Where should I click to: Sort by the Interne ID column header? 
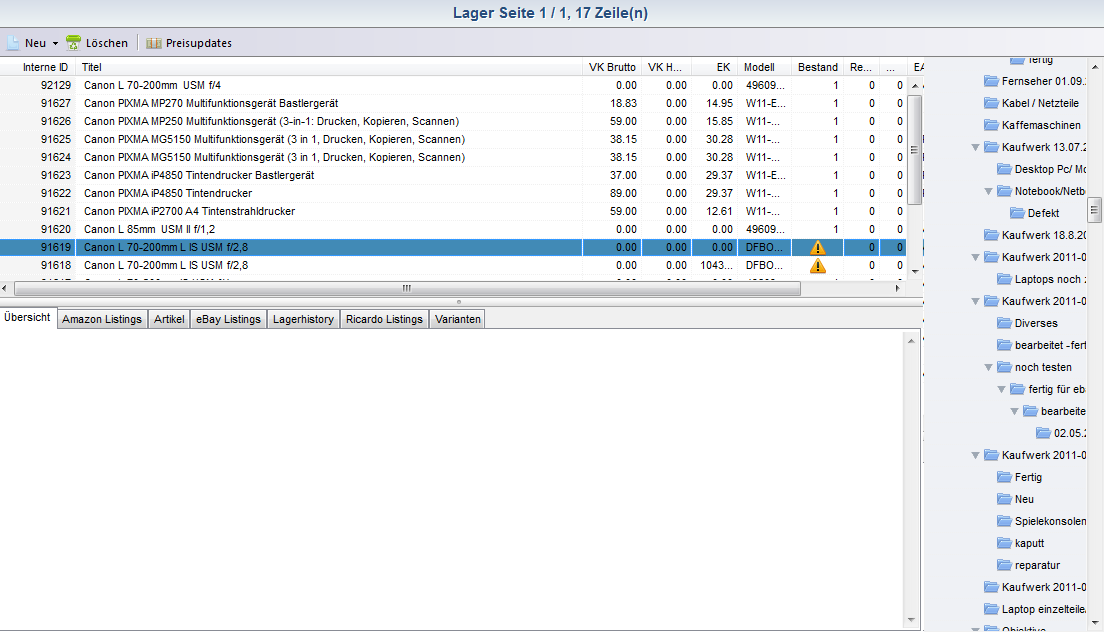[x=38, y=67]
